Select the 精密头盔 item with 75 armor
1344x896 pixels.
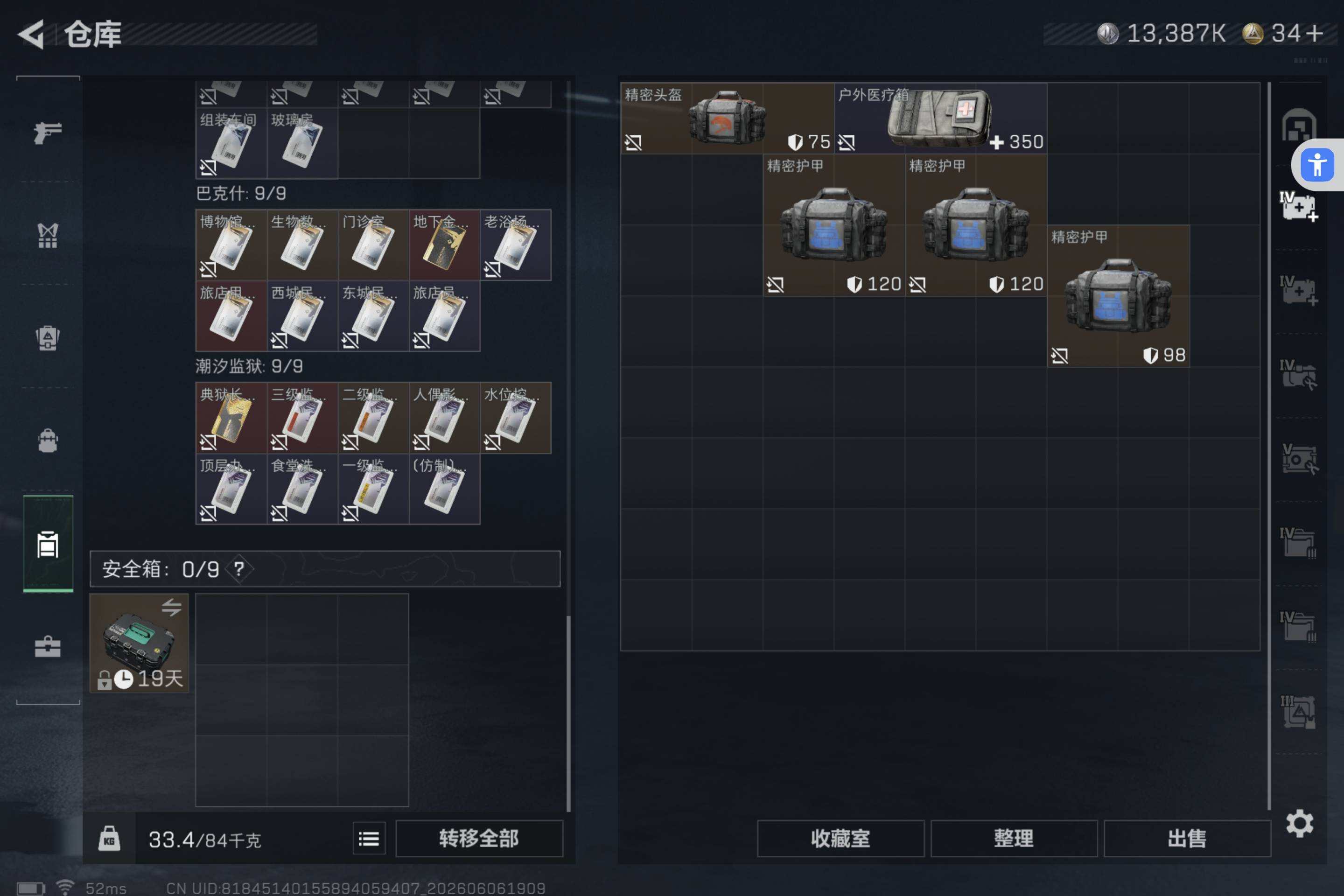tap(728, 118)
